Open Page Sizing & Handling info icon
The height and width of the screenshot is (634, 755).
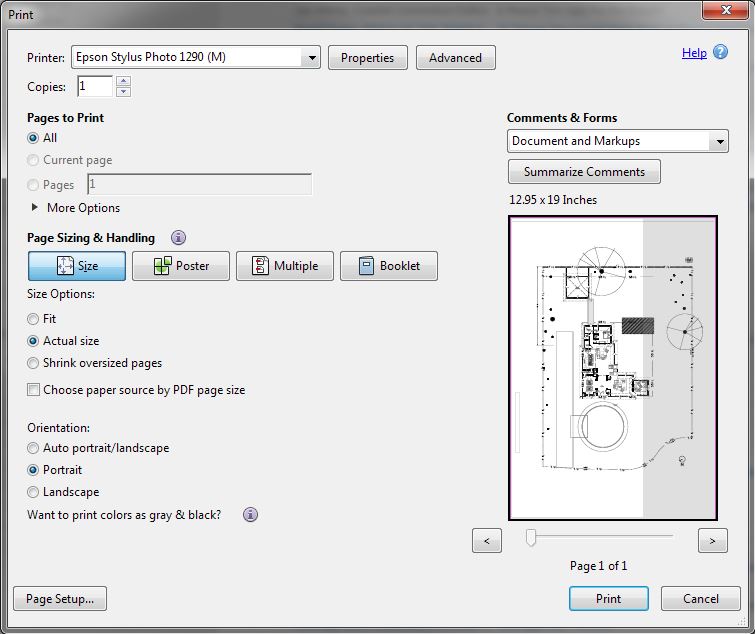[179, 238]
